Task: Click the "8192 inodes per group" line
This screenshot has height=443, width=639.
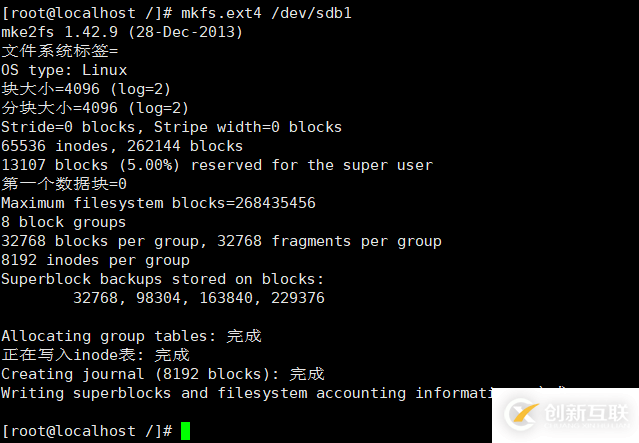Action: tap(94, 260)
